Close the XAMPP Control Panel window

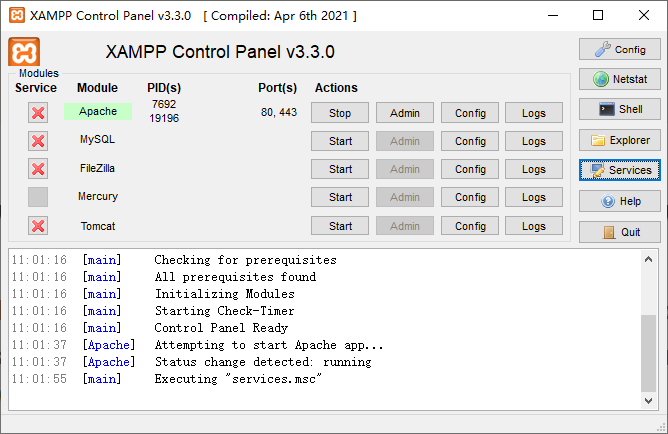coord(644,15)
